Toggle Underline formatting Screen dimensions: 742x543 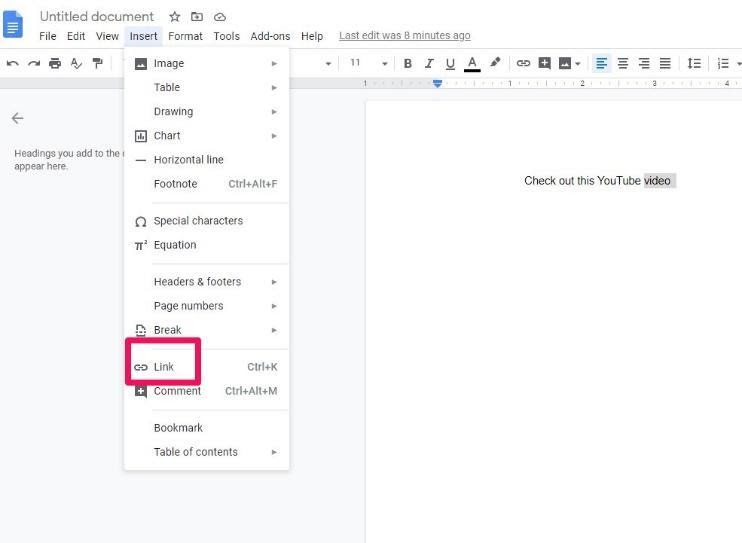click(450, 63)
